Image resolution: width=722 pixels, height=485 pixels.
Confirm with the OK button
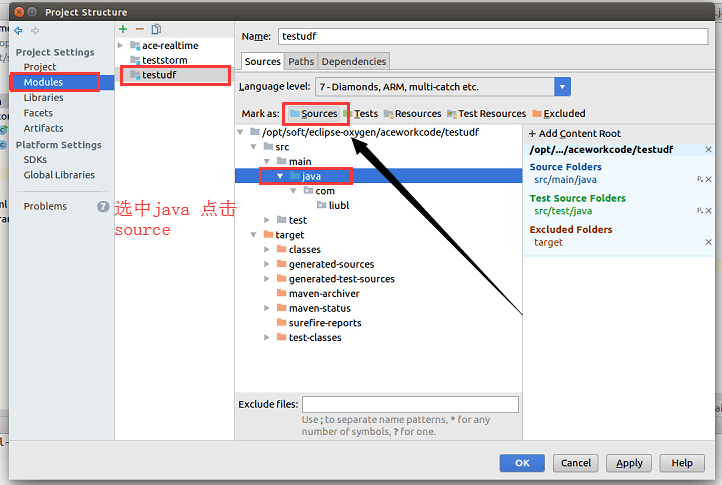click(x=522, y=463)
